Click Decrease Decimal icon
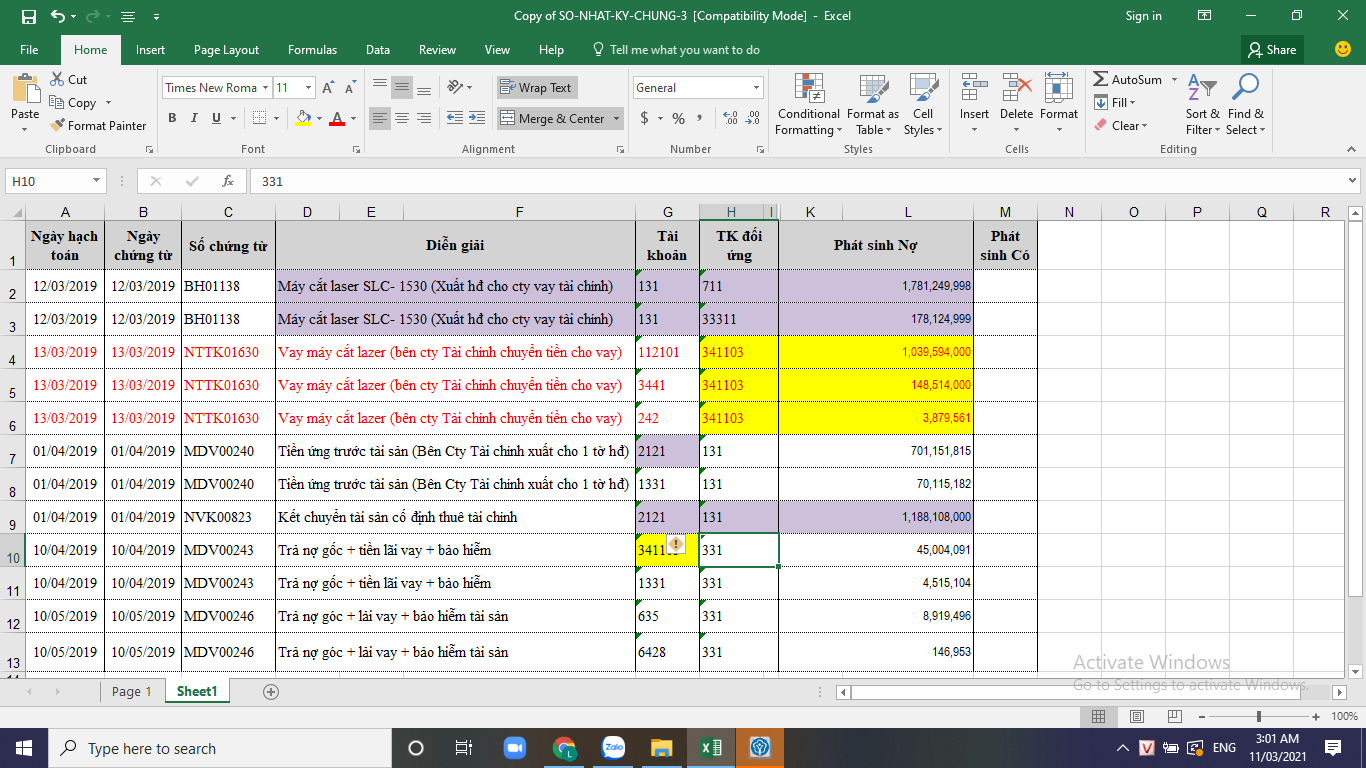The height and width of the screenshot is (768, 1366). point(752,118)
